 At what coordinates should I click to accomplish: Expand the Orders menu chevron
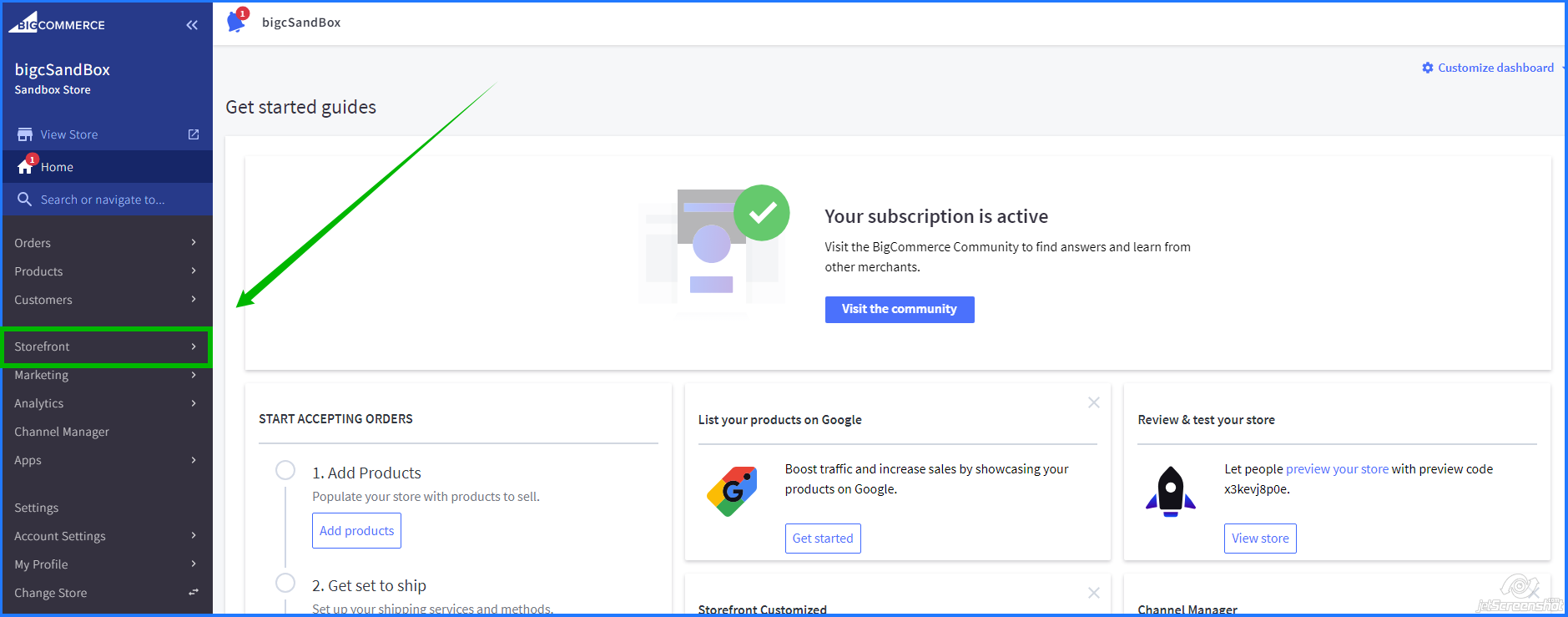[x=194, y=243]
